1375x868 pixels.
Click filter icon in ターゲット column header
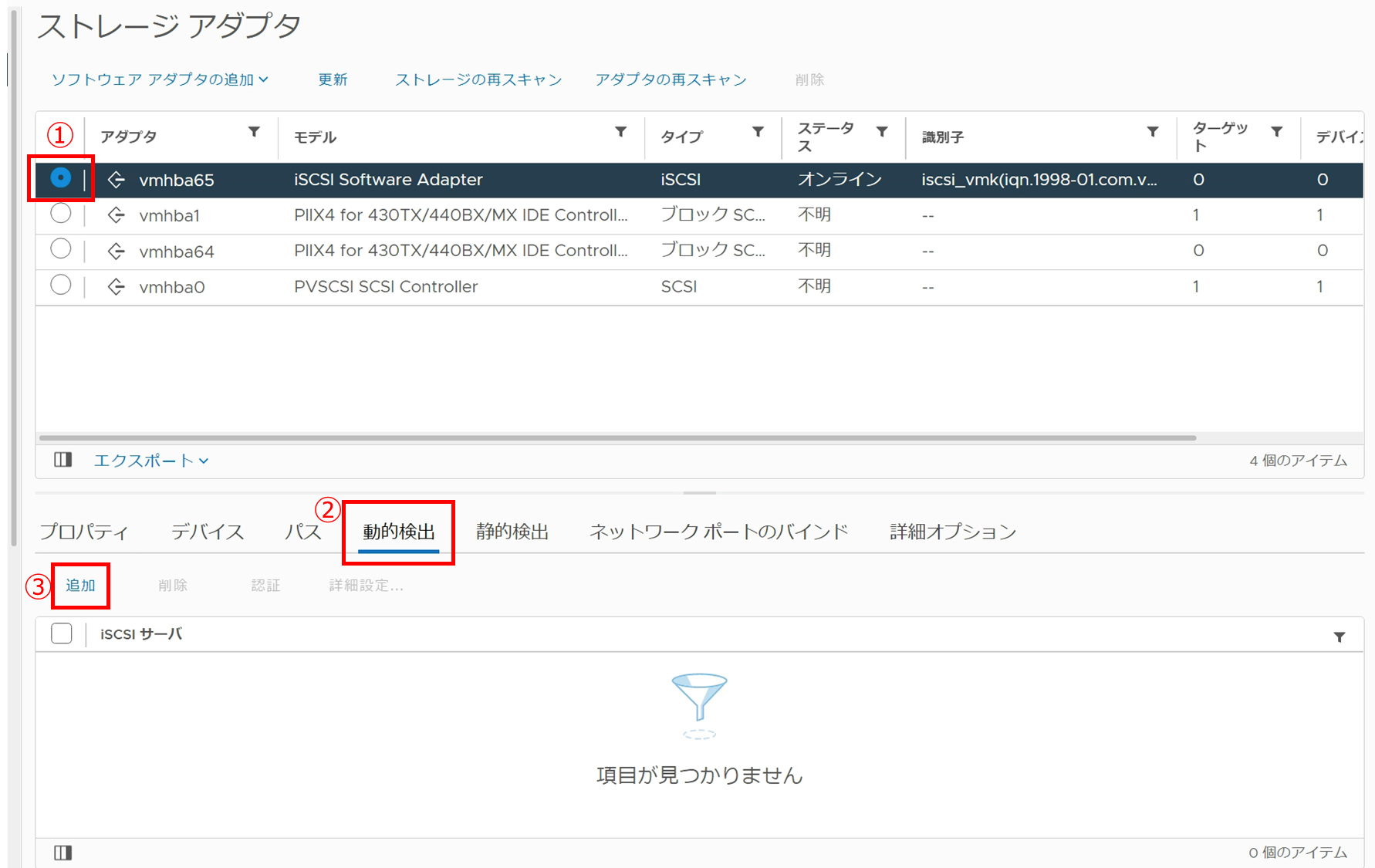tap(1277, 132)
